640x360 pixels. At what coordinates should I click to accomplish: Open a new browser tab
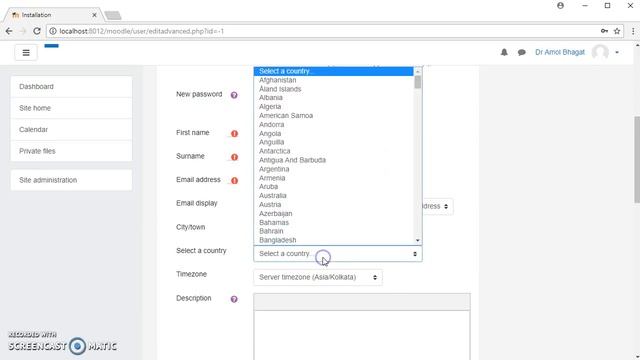113,16
